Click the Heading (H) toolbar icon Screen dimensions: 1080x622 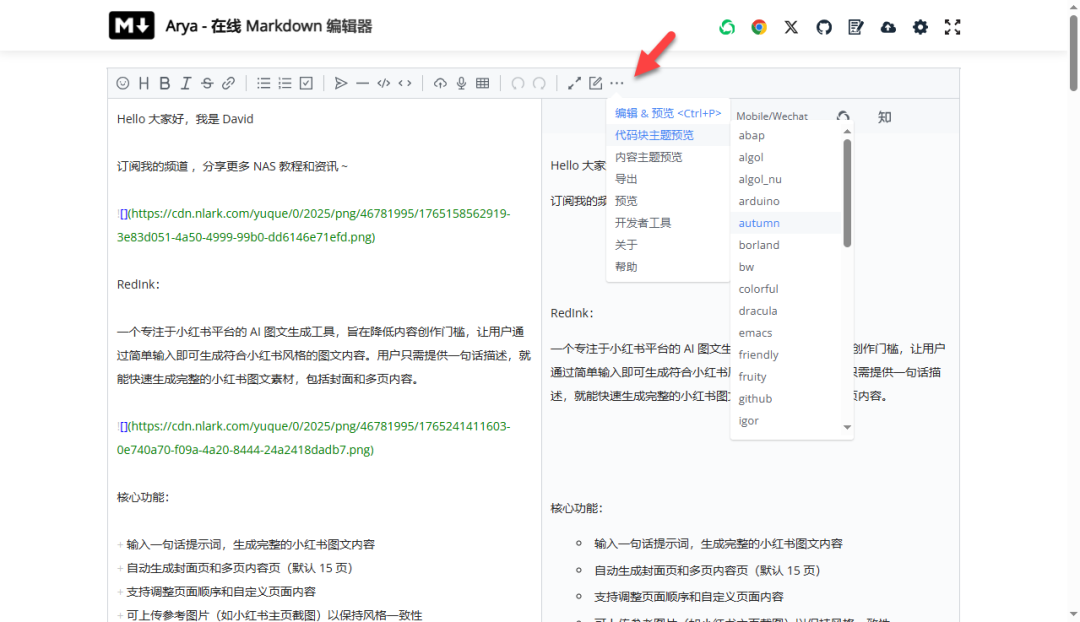(143, 83)
